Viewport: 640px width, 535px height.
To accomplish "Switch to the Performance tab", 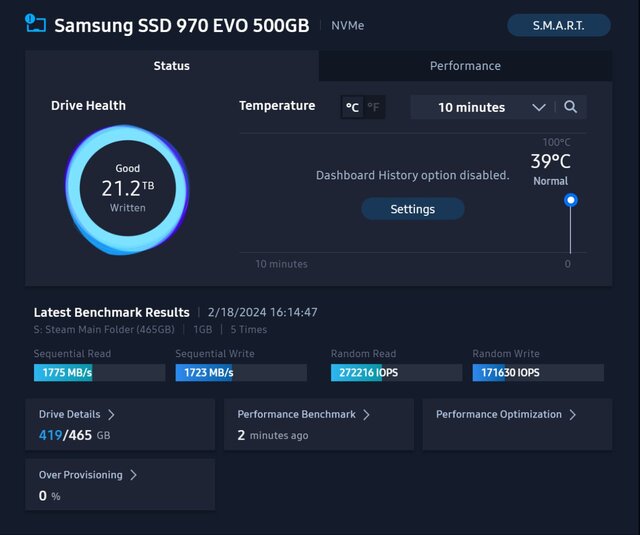I will (x=465, y=66).
